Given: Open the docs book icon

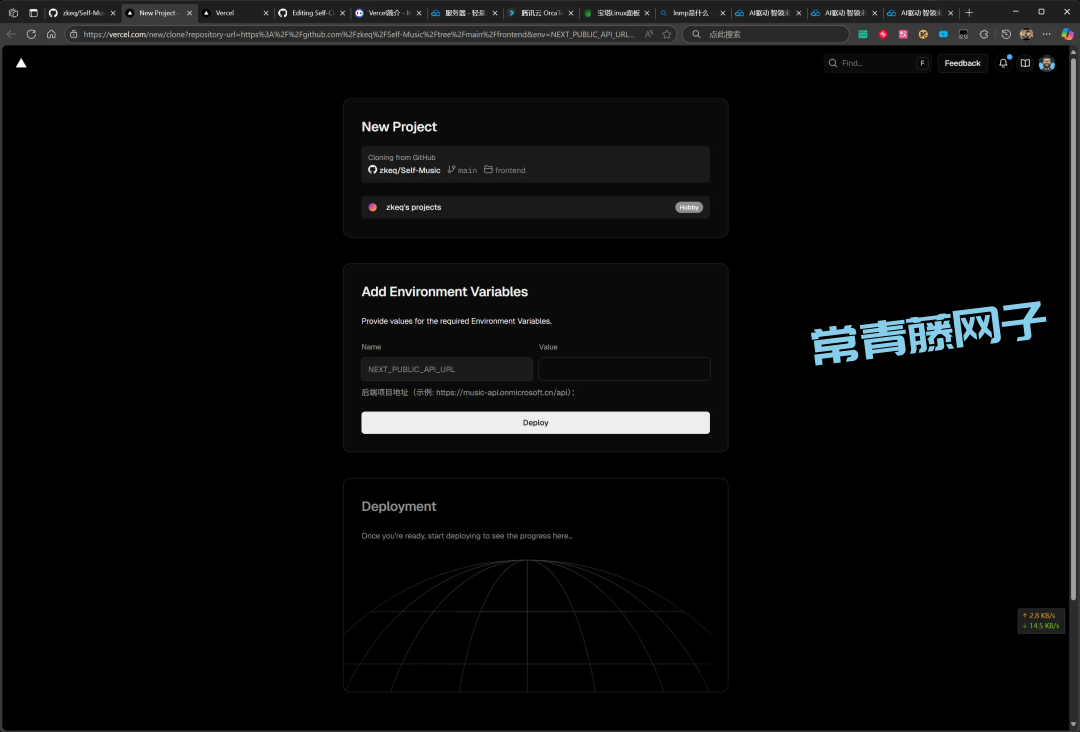Looking at the screenshot, I should pos(1025,63).
